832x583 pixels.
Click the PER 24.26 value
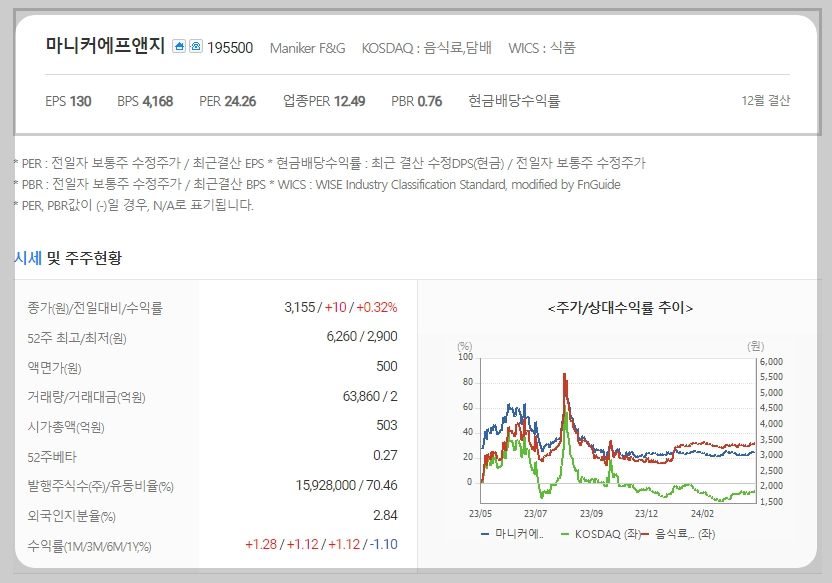pyautogui.click(x=228, y=101)
